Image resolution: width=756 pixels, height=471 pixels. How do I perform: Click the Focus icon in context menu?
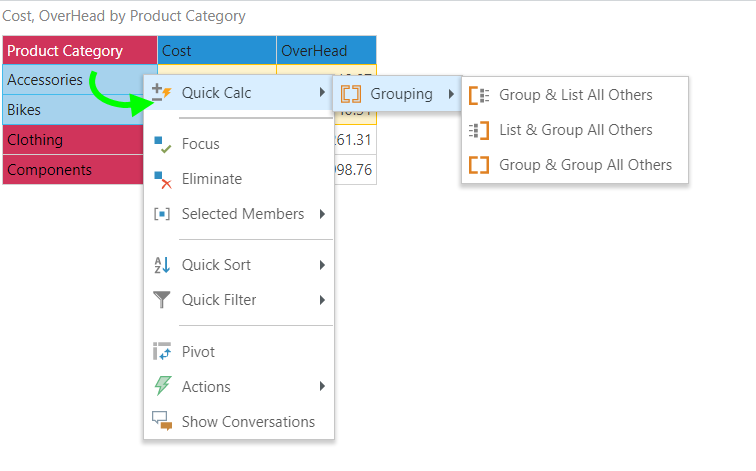(162, 144)
